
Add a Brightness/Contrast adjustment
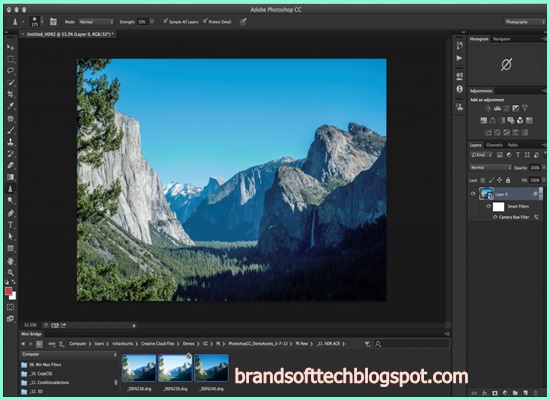coord(488,108)
